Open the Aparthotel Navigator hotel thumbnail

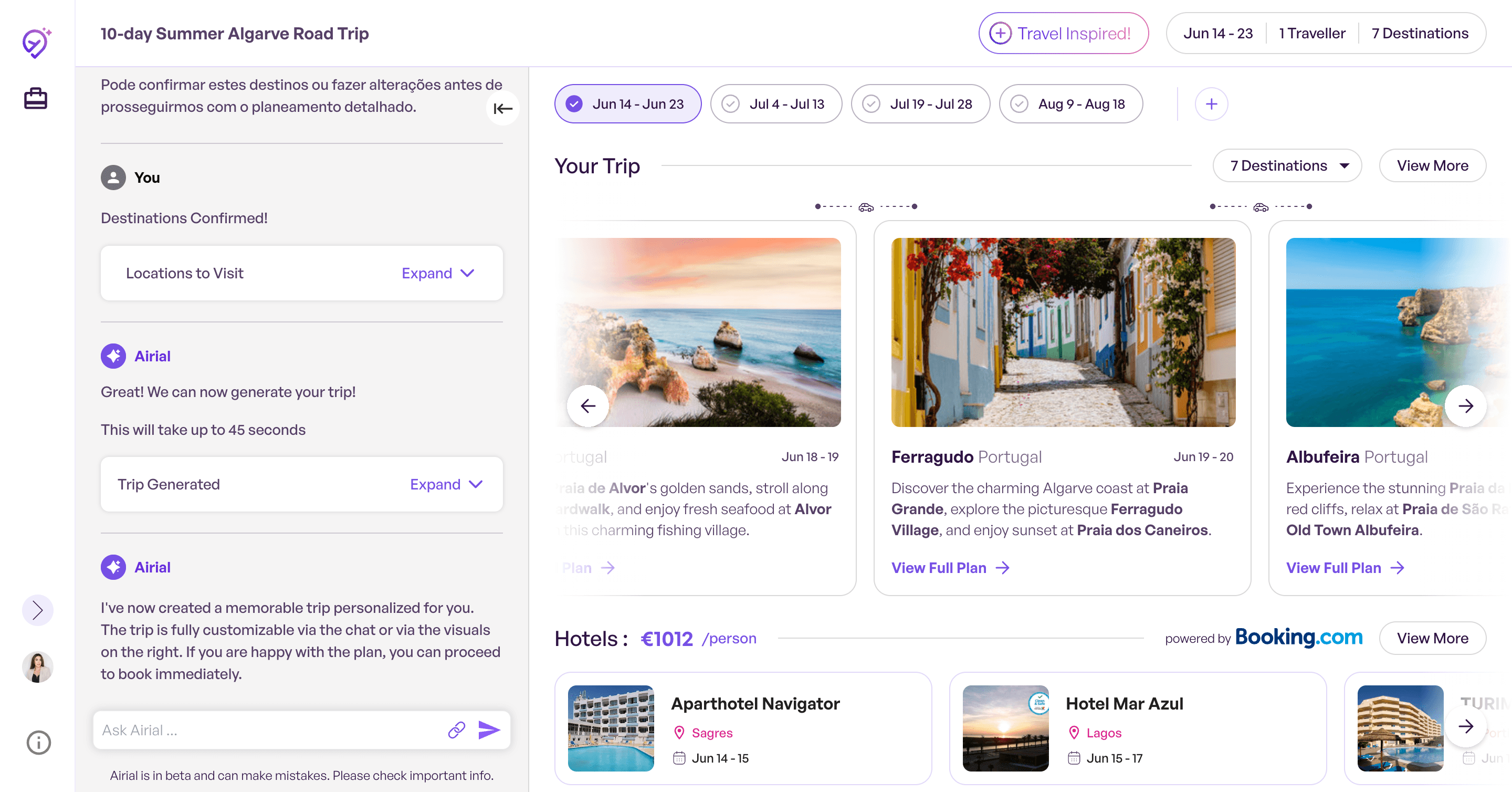tap(611, 728)
